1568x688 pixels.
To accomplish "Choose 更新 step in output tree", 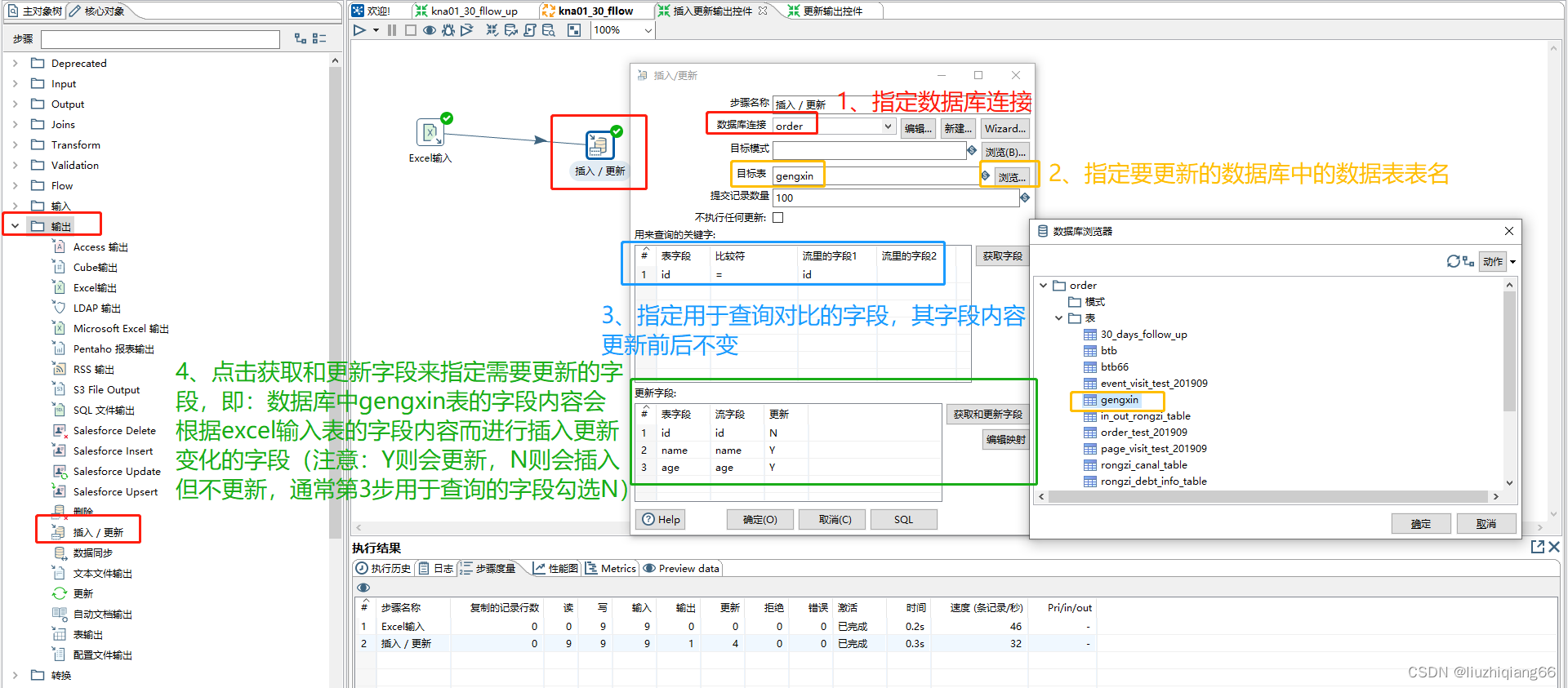I will (x=82, y=593).
